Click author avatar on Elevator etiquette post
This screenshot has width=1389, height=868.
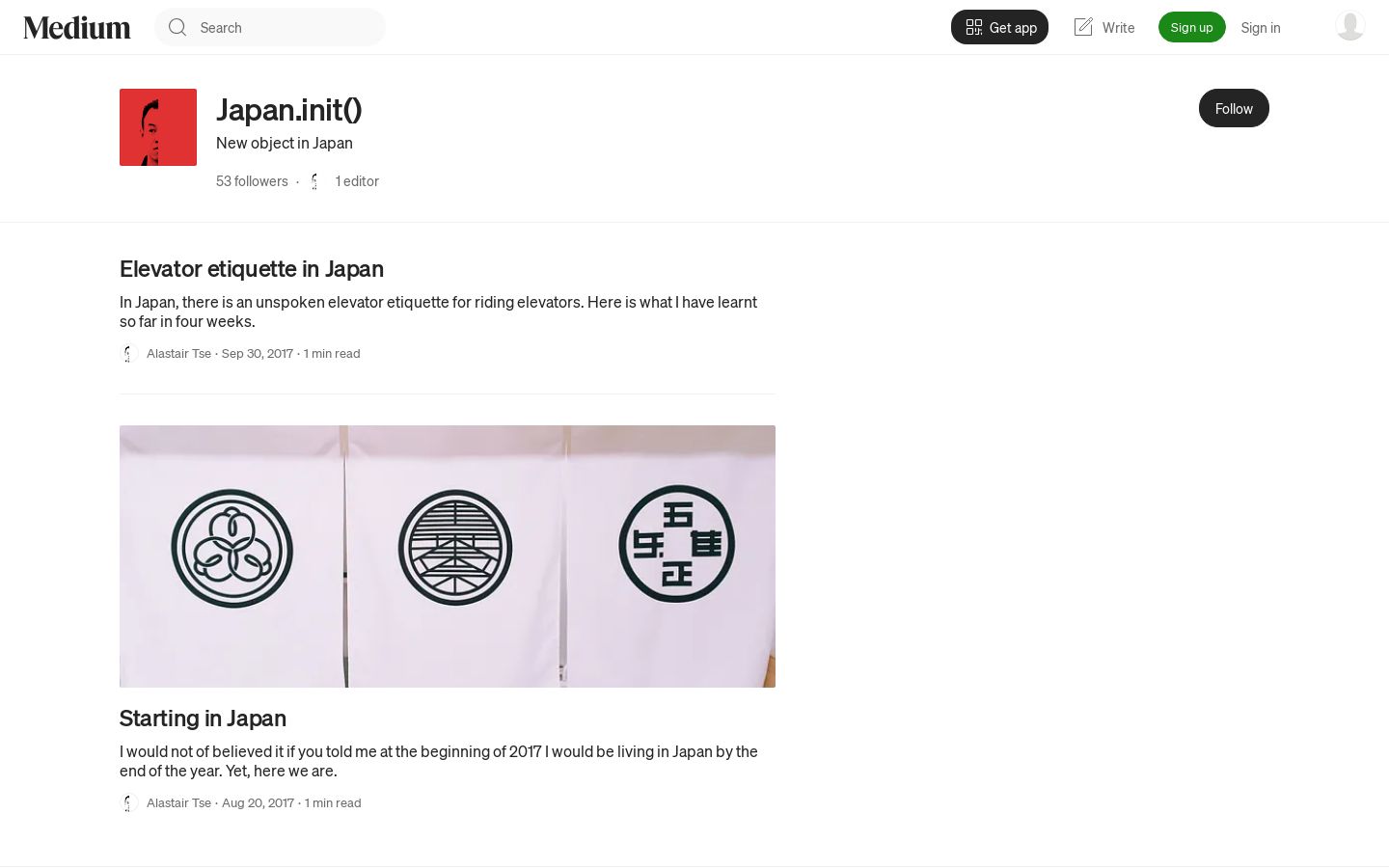(129, 354)
